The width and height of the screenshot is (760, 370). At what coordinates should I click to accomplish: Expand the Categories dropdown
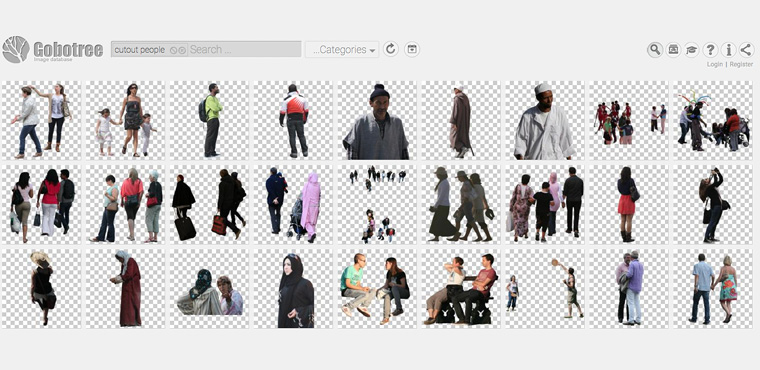pyautogui.click(x=342, y=49)
